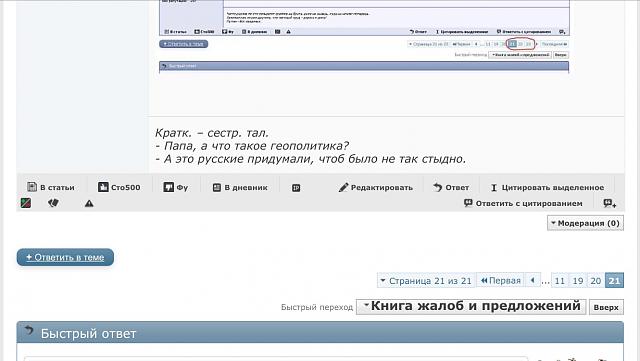Image resolution: width=640 pixels, height=361 pixels.
Task: Click the dark icon next to red-green square
Action: (53, 203)
